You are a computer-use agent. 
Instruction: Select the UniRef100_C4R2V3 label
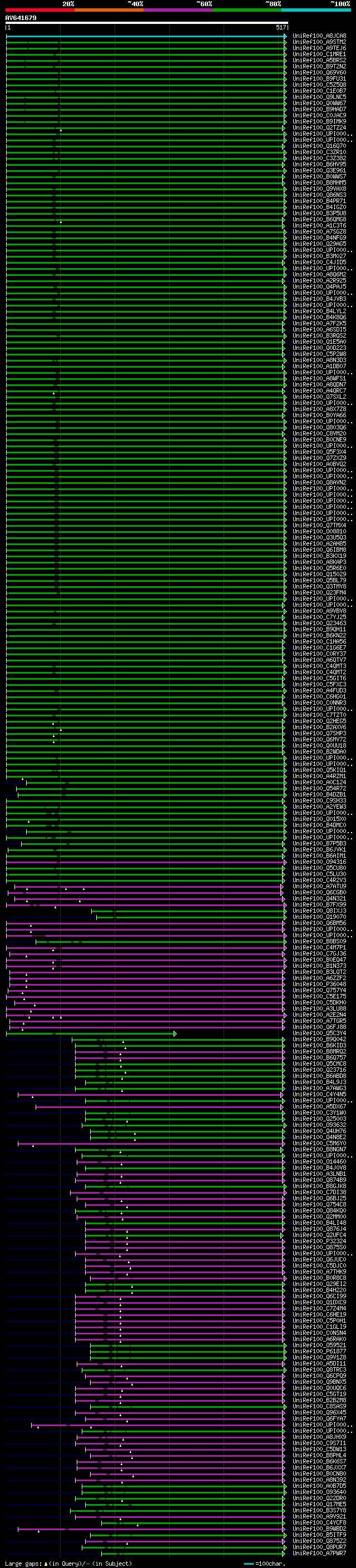click(319, 880)
